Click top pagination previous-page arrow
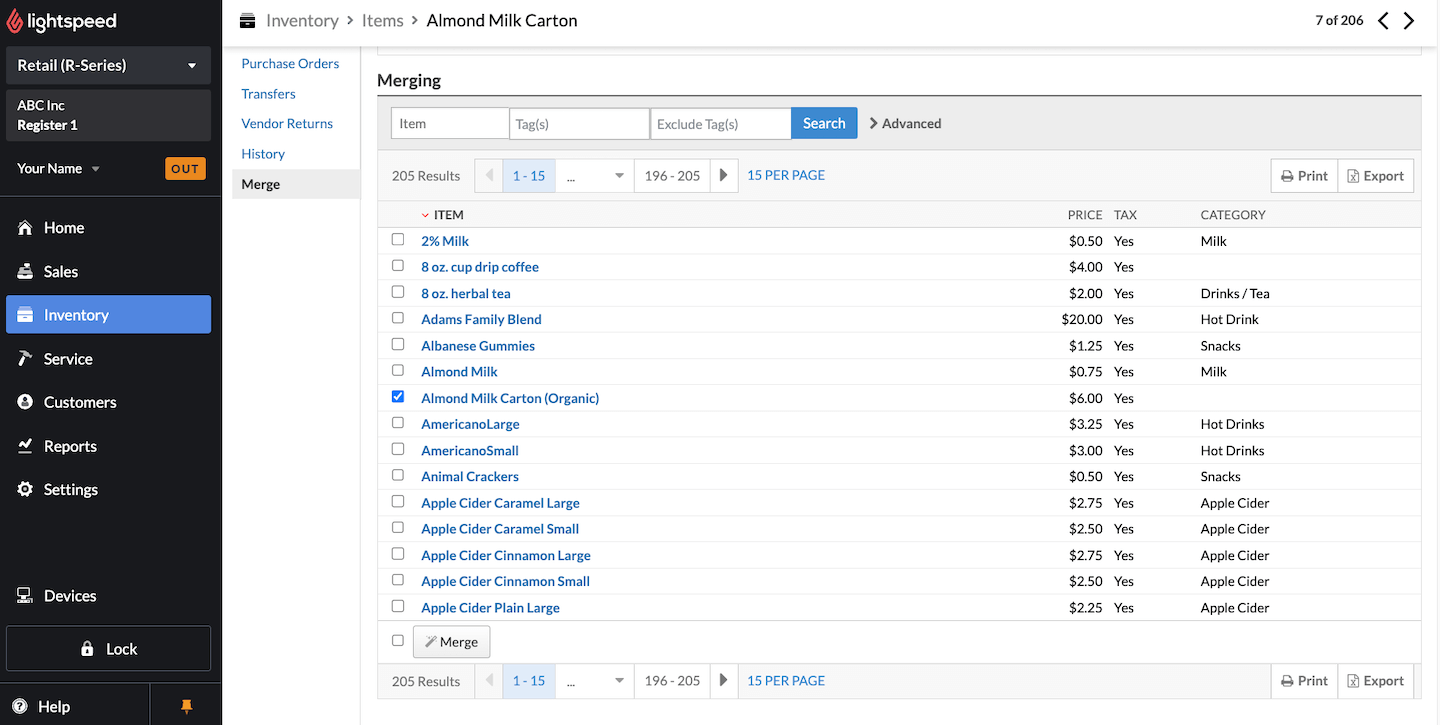 click(x=489, y=176)
